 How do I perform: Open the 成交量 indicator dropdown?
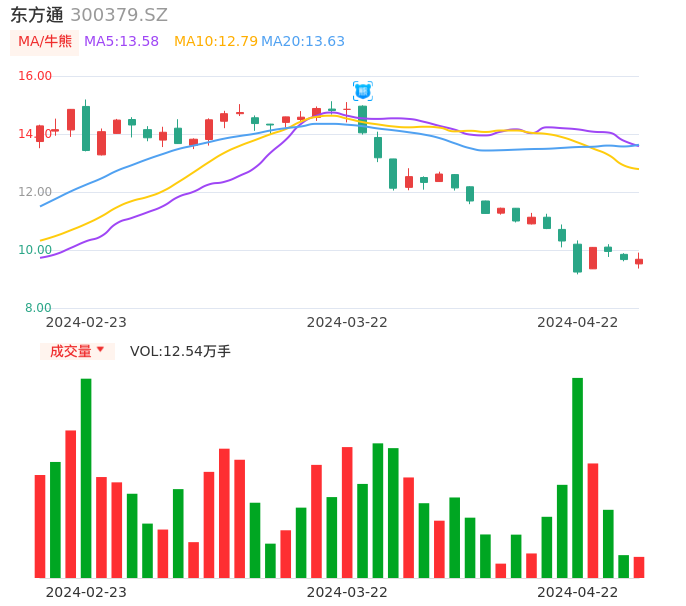(77, 351)
